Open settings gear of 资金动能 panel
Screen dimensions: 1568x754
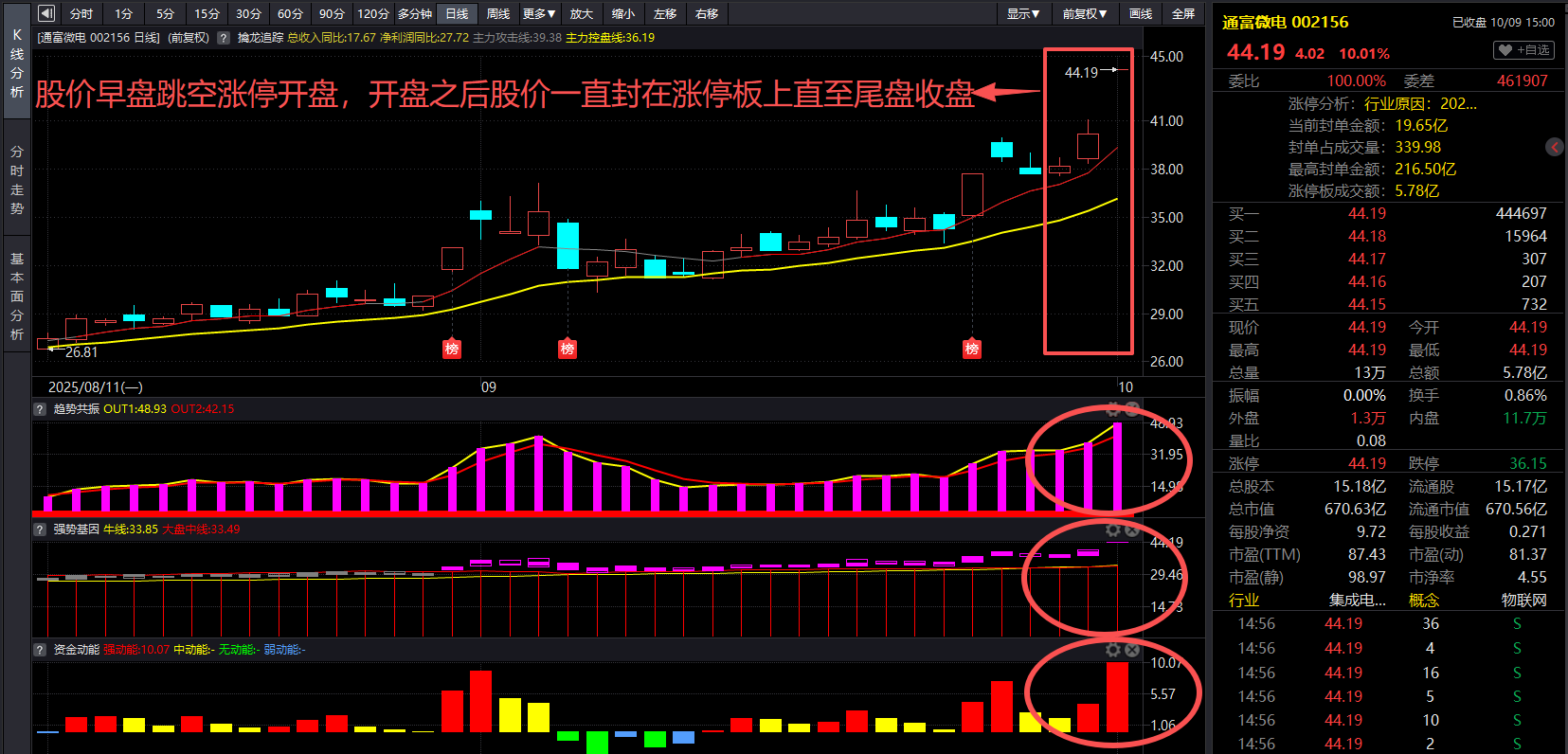pos(1113,650)
